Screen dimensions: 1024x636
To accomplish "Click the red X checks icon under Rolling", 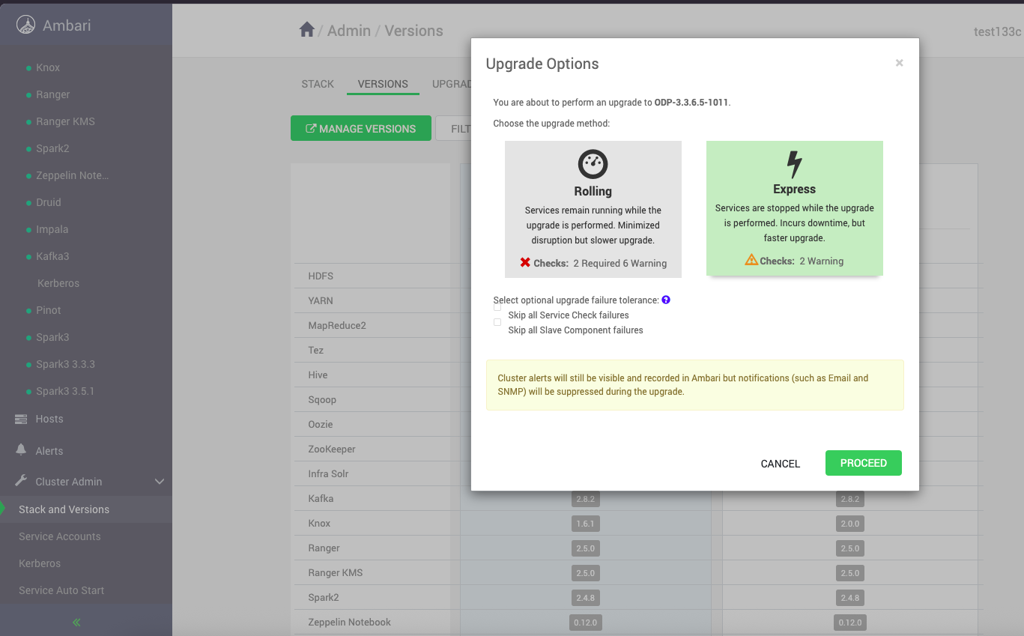I will pos(525,262).
